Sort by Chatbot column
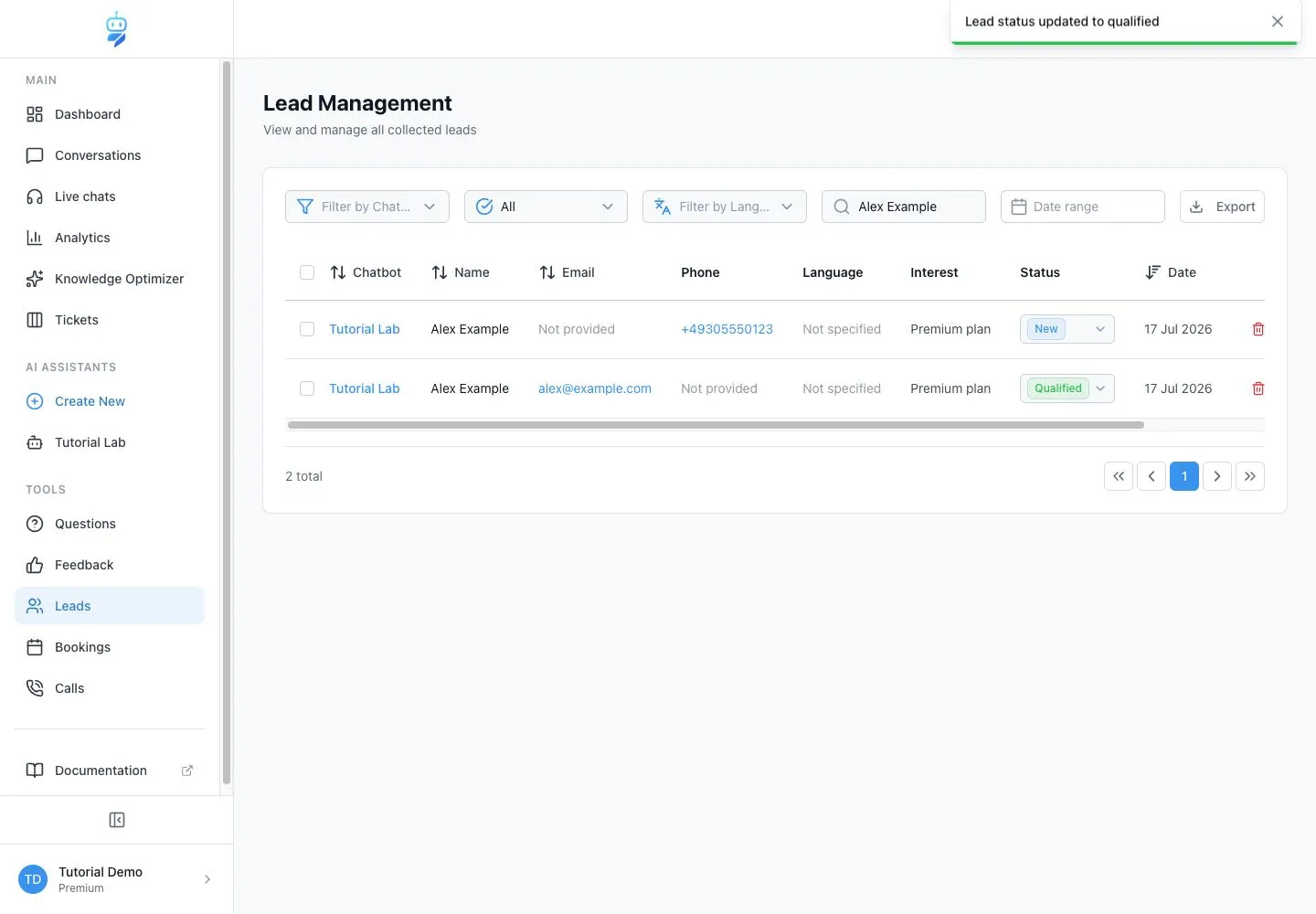 pyautogui.click(x=366, y=272)
